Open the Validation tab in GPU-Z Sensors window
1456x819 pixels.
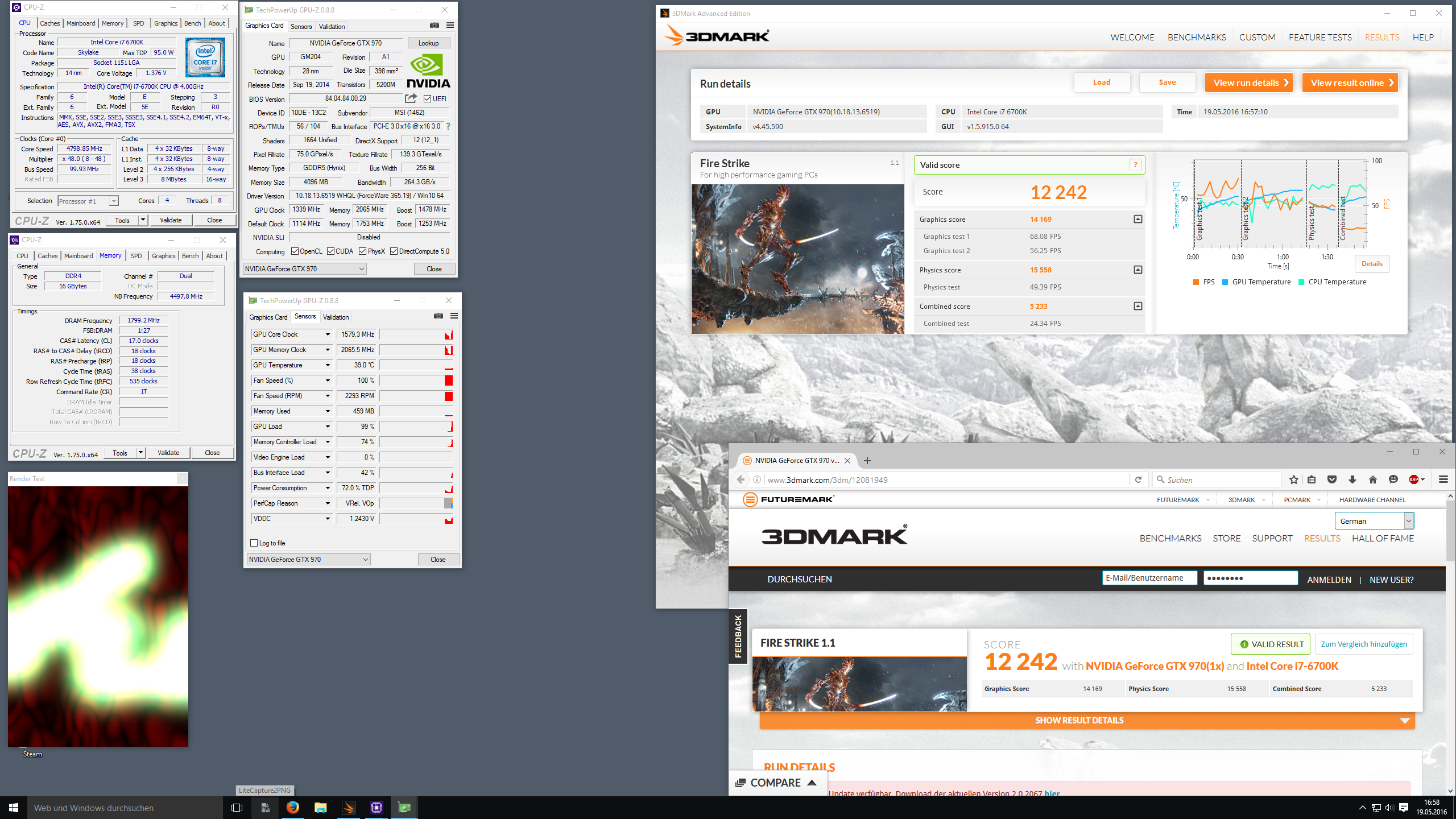click(336, 317)
